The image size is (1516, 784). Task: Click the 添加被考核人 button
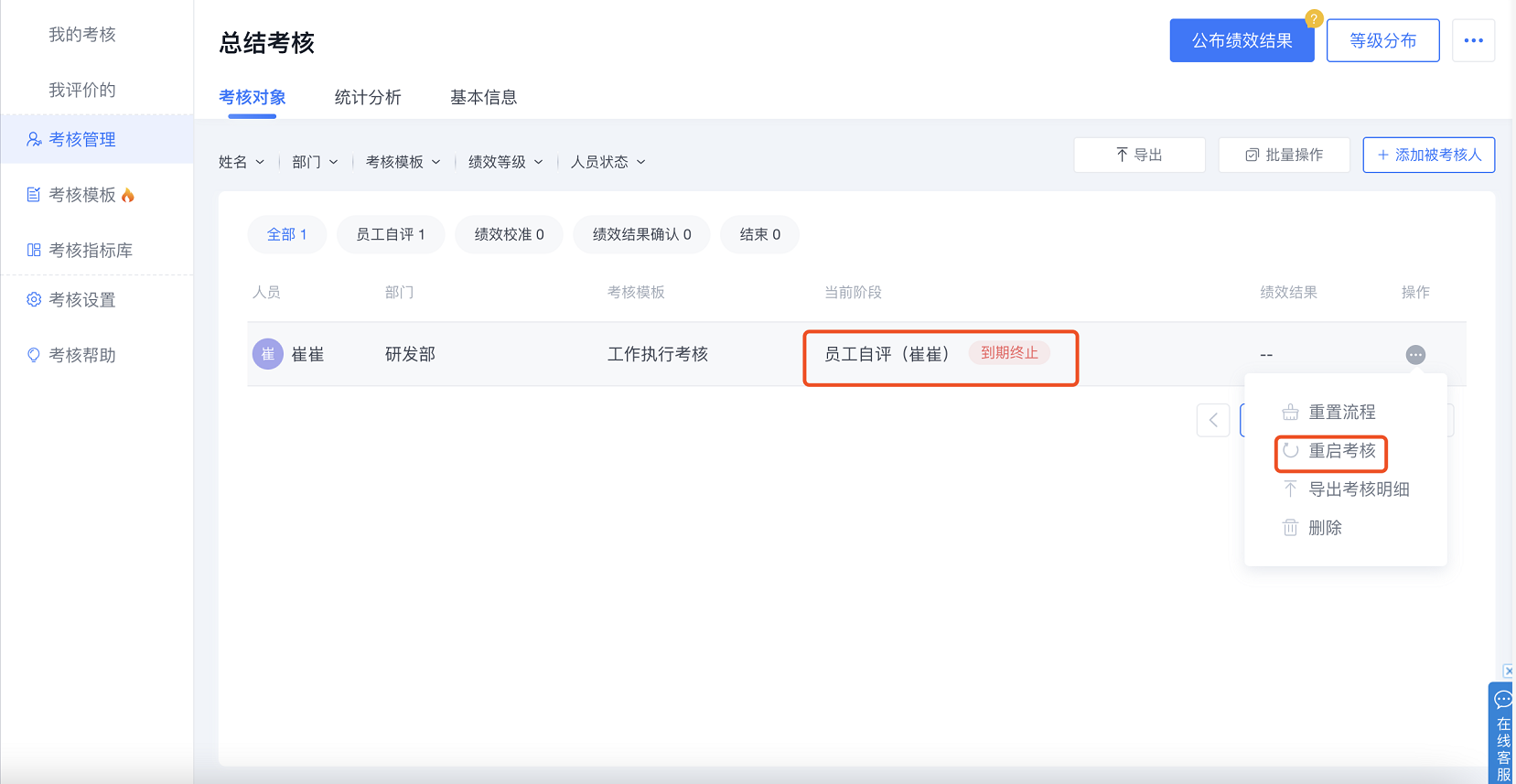point(1428,156)
